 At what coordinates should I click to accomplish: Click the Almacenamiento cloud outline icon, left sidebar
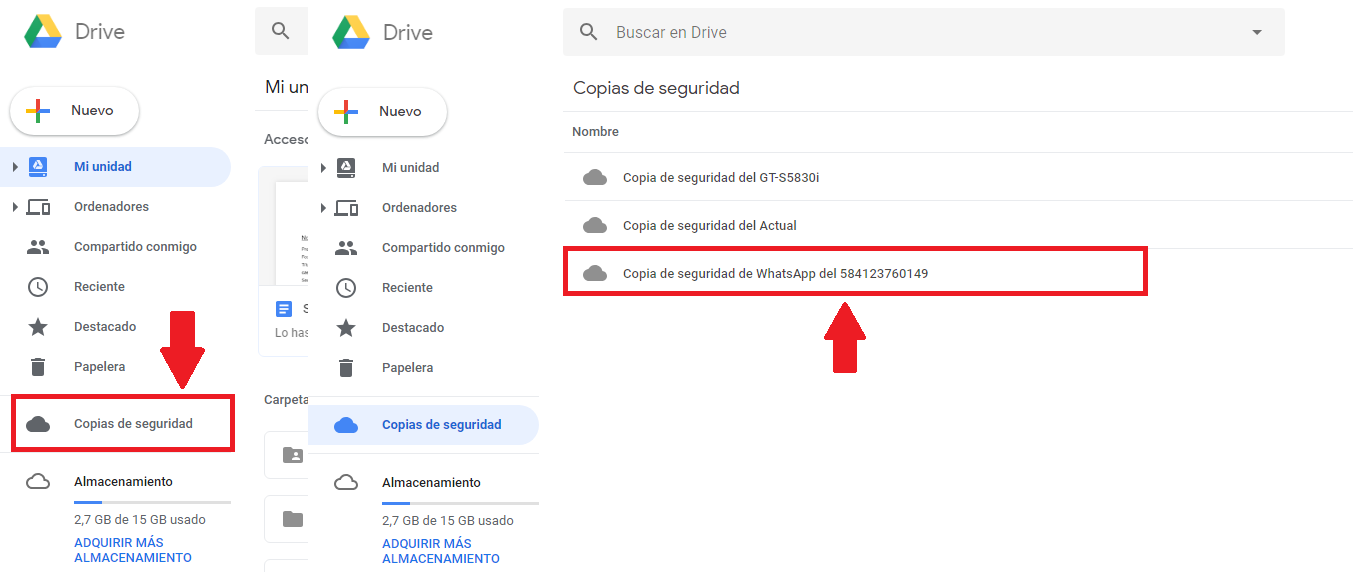(38, 482)
